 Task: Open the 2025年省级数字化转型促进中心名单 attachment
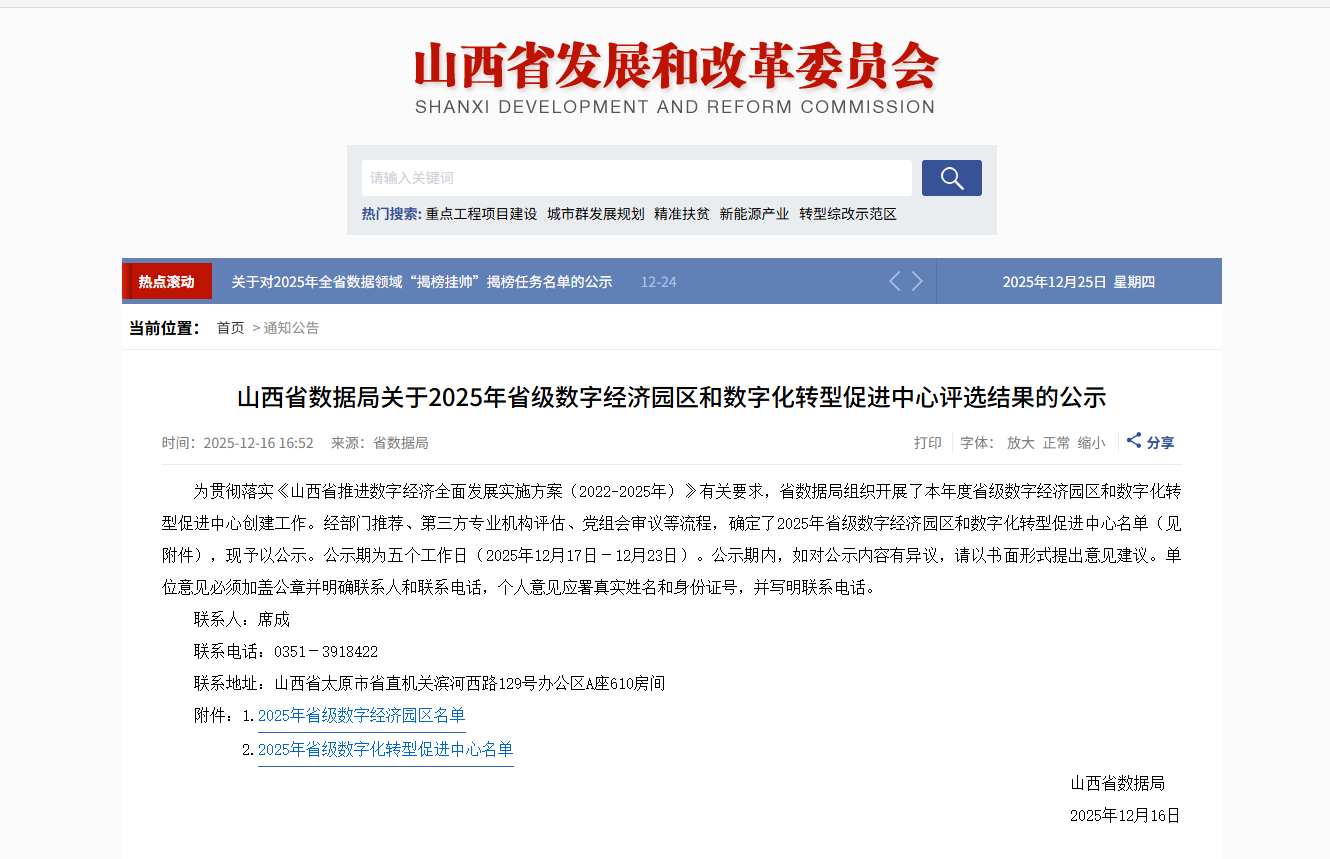tap(385, 748)
